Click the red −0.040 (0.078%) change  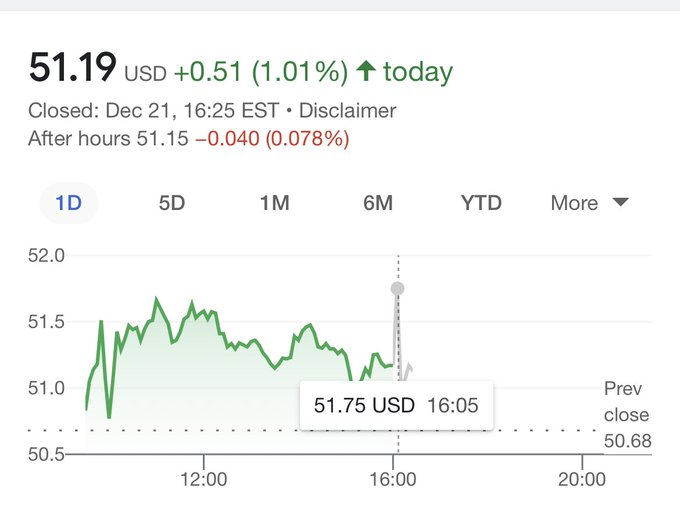coord(272,139)
